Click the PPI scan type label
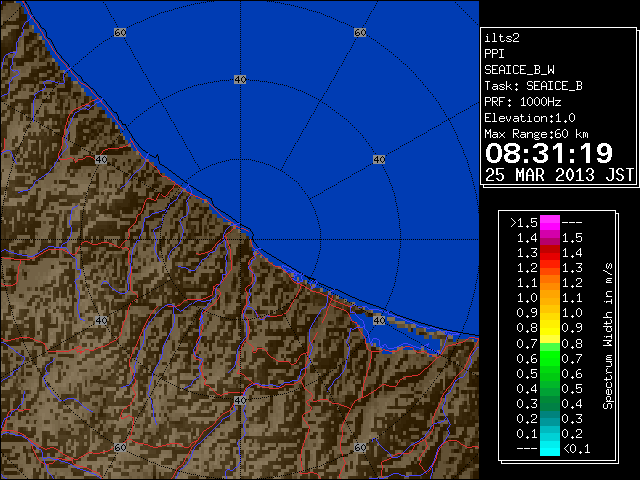The image size is (640, 480). [x=494, y=54]
